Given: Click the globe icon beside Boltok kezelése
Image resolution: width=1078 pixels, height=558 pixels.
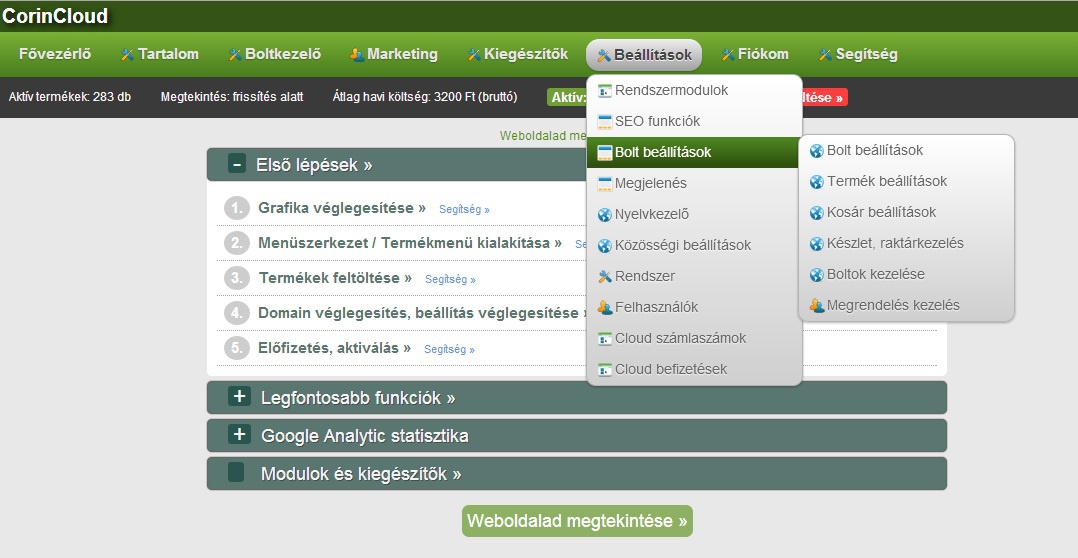Looking at the screenshot, I should pos(817,275).
